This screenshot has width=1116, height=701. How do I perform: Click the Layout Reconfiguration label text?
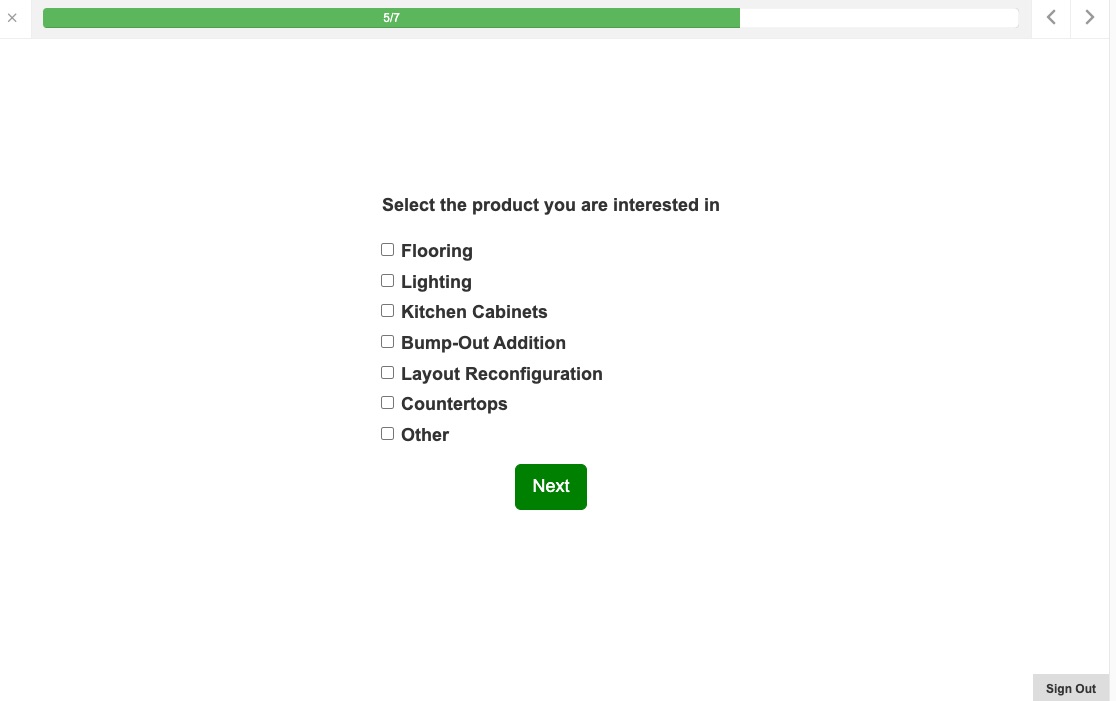click(x=501, y=374)
